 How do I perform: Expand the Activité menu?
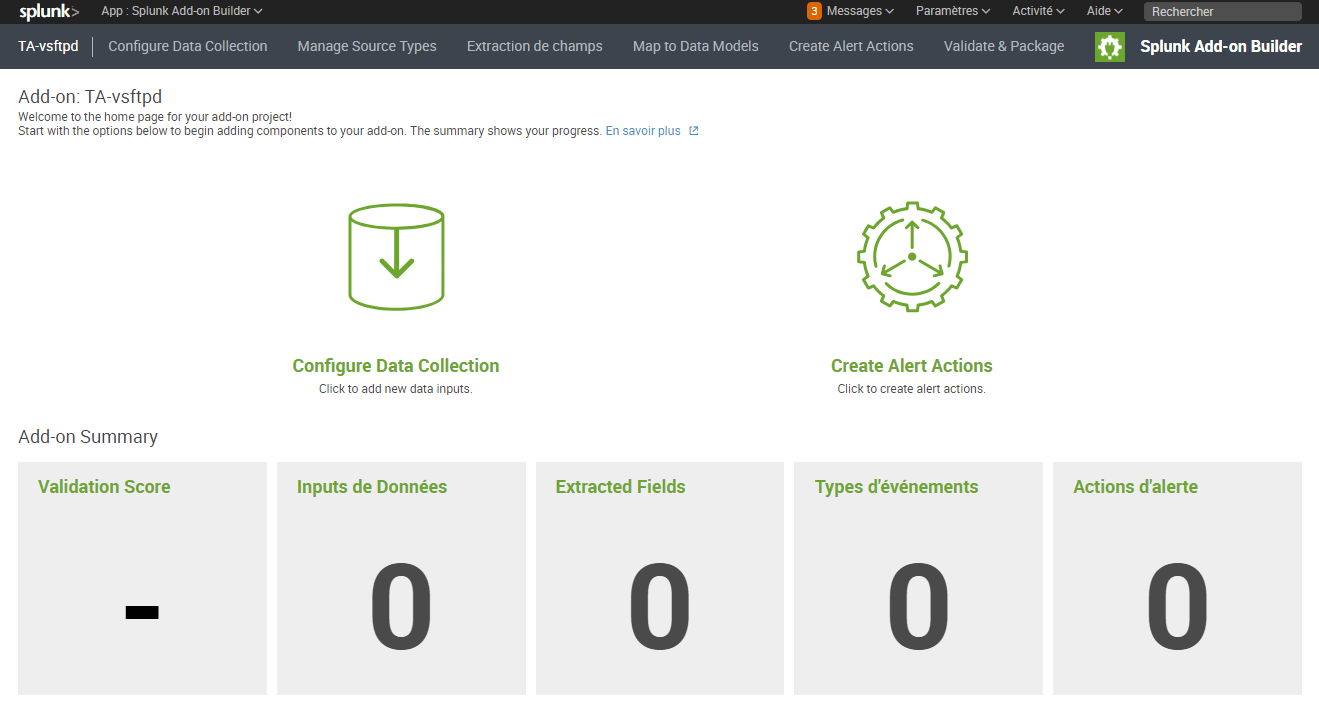1037,11
